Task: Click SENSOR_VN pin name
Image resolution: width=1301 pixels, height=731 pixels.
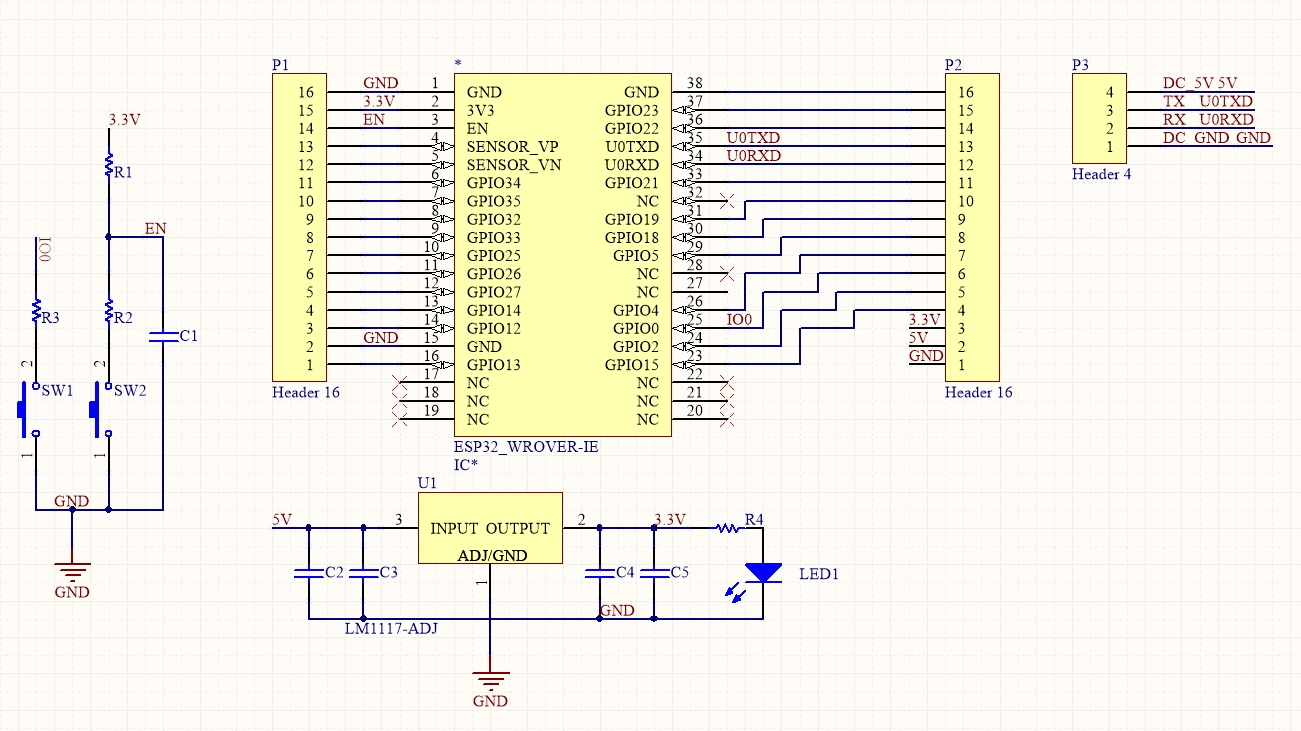Action: [513, 164]
